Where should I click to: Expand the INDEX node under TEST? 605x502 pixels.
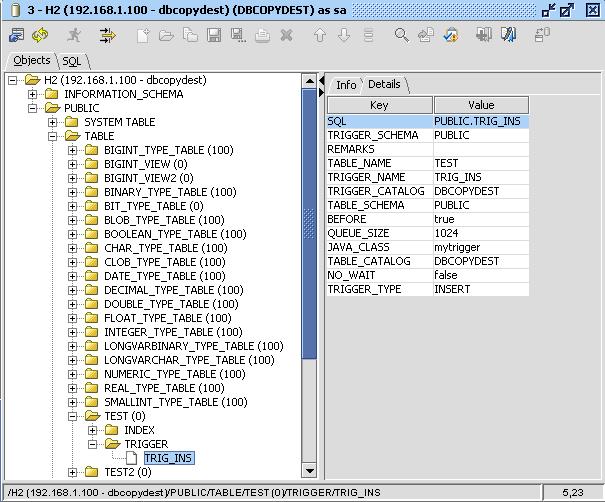coord(92,430)
